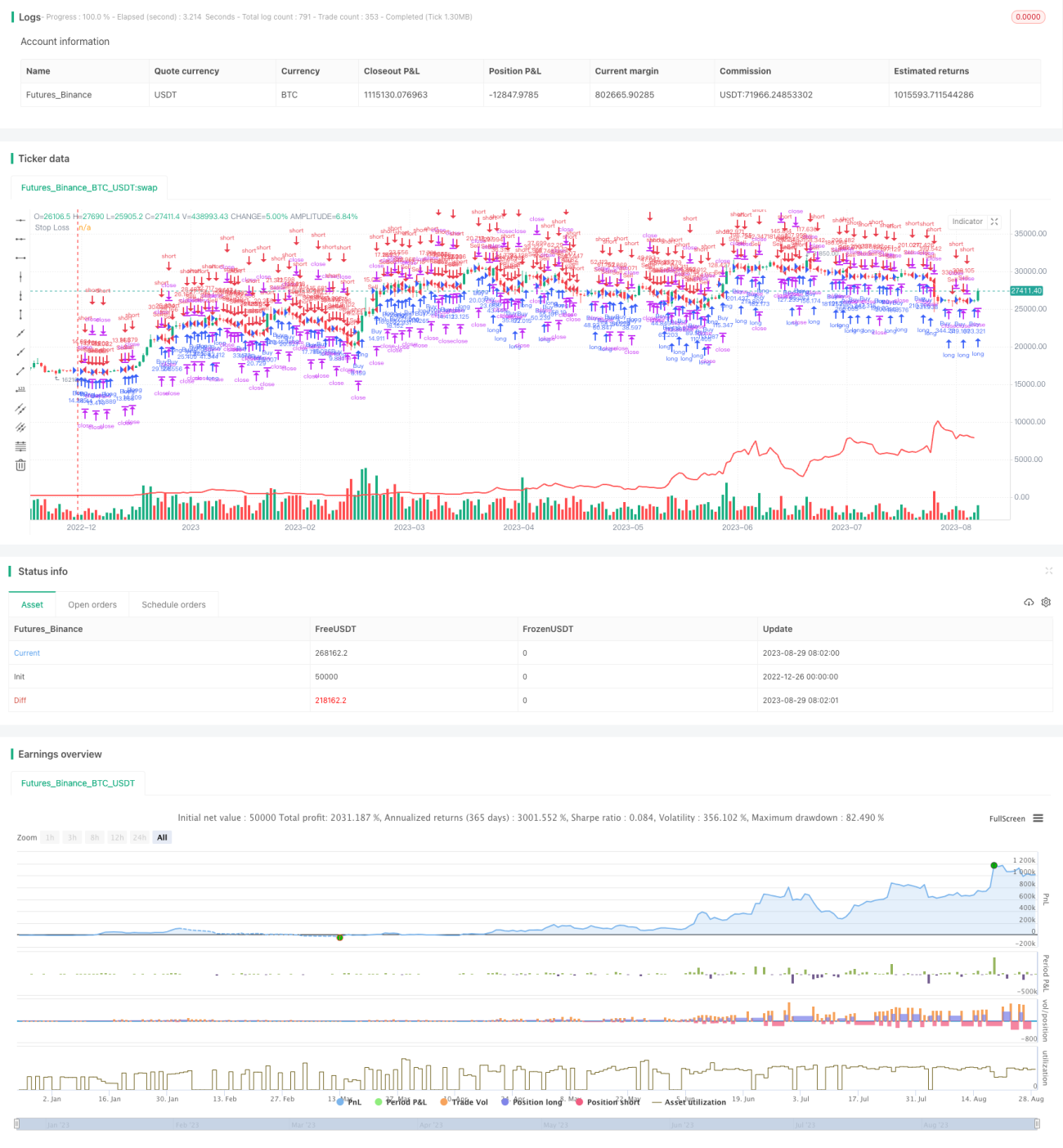Choose the horizontal segment line tool
Screen dimensions: 1063x1148
point(20,258)
